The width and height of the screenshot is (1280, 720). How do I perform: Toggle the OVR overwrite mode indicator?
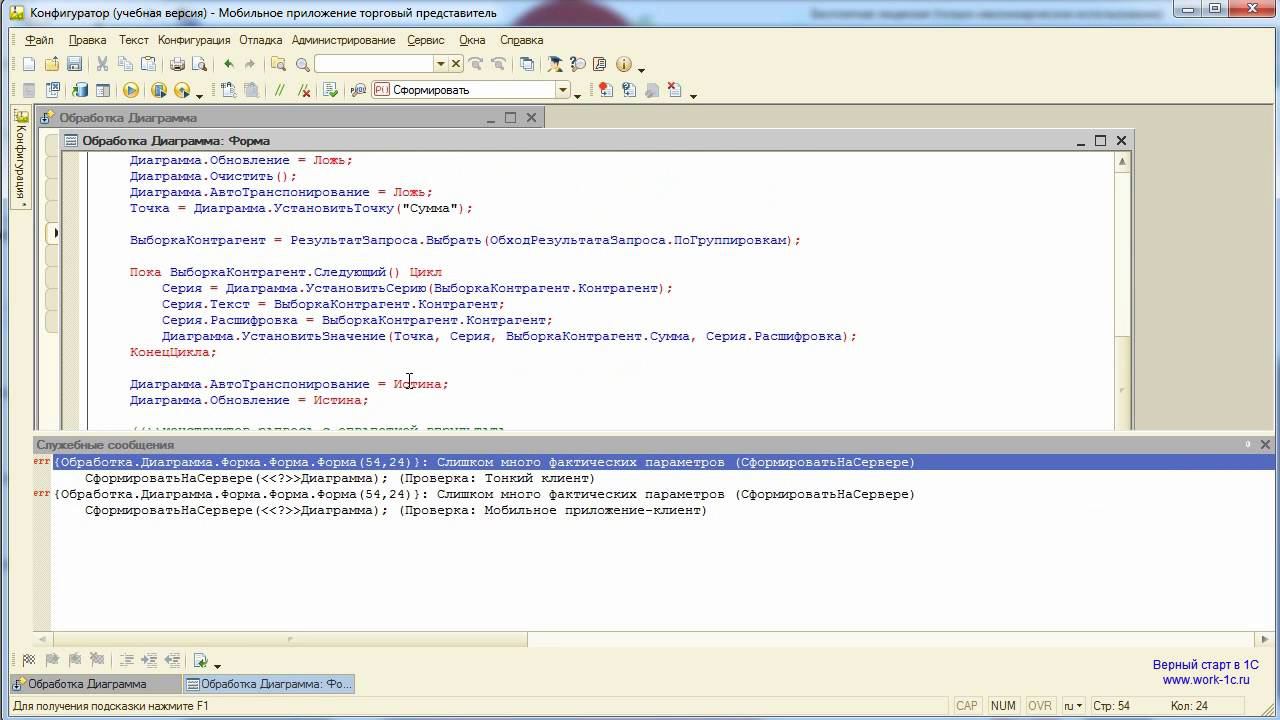click(x=1040, y=706)
